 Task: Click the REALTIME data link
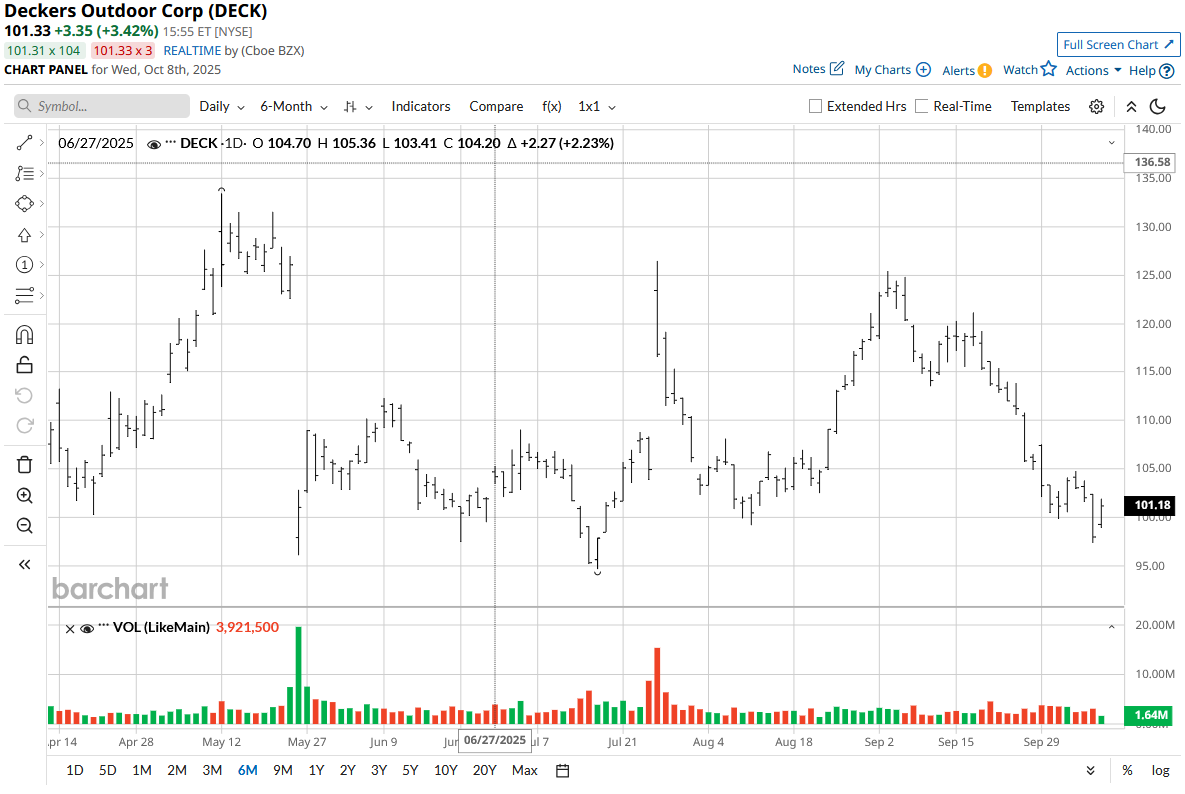point(192,51)
